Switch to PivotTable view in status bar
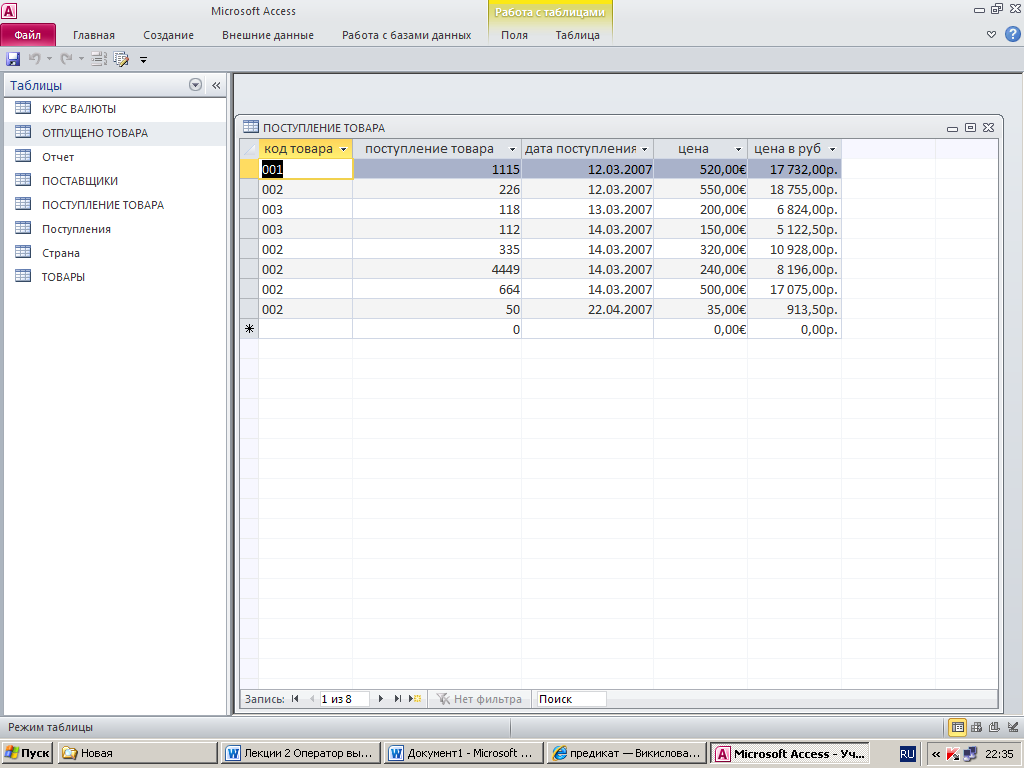Image resolution: width=1024 pixels, height=768 pixels. click(976, 727)
